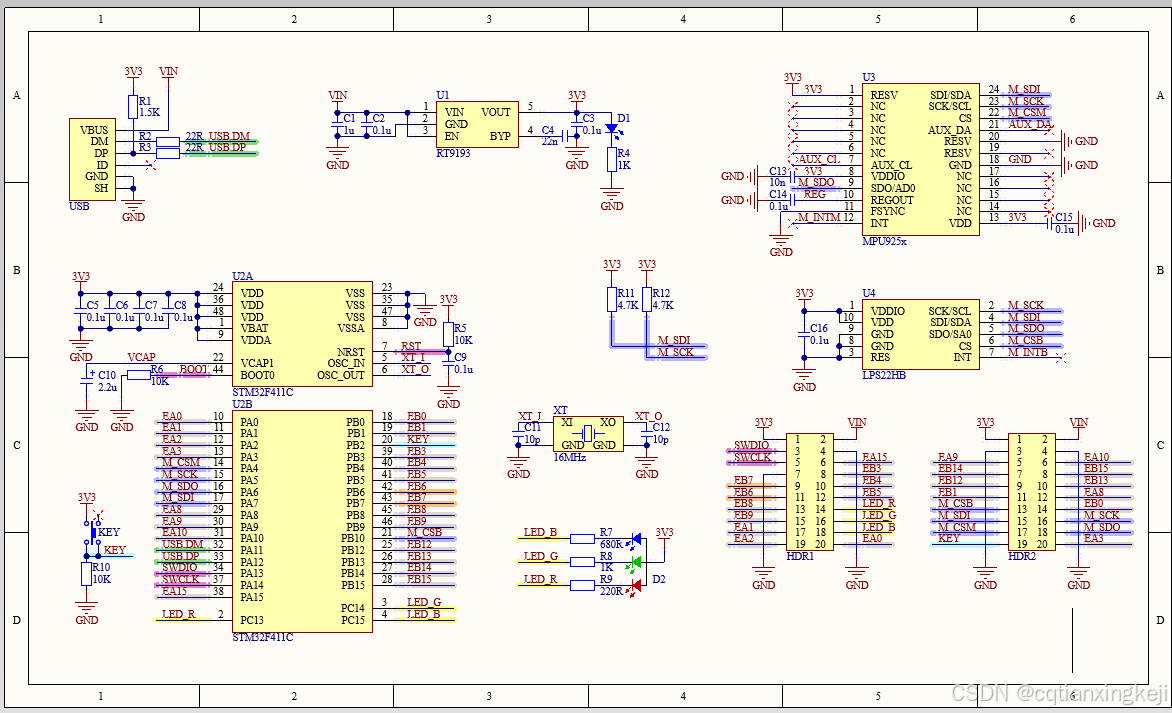The image size is (1172, 713).
Task: Select pull-up resistor R12 4.7K
Action: (x=647, y=299)
